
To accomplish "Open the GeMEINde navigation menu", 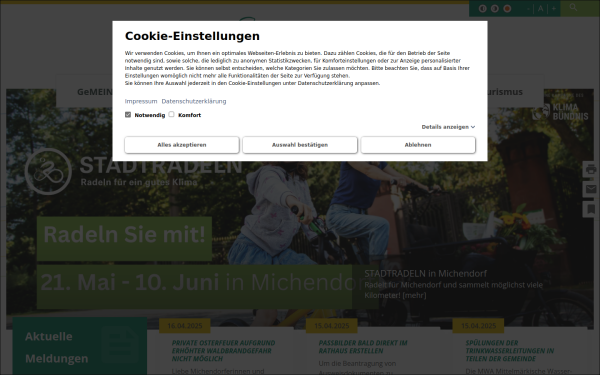I will coord(95,92).
